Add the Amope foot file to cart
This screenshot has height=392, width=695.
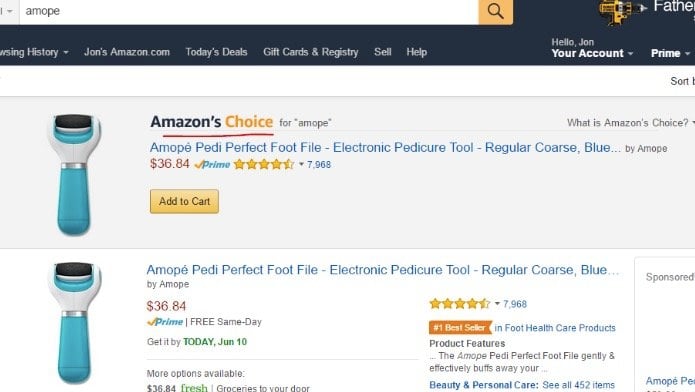pos(184,201)
